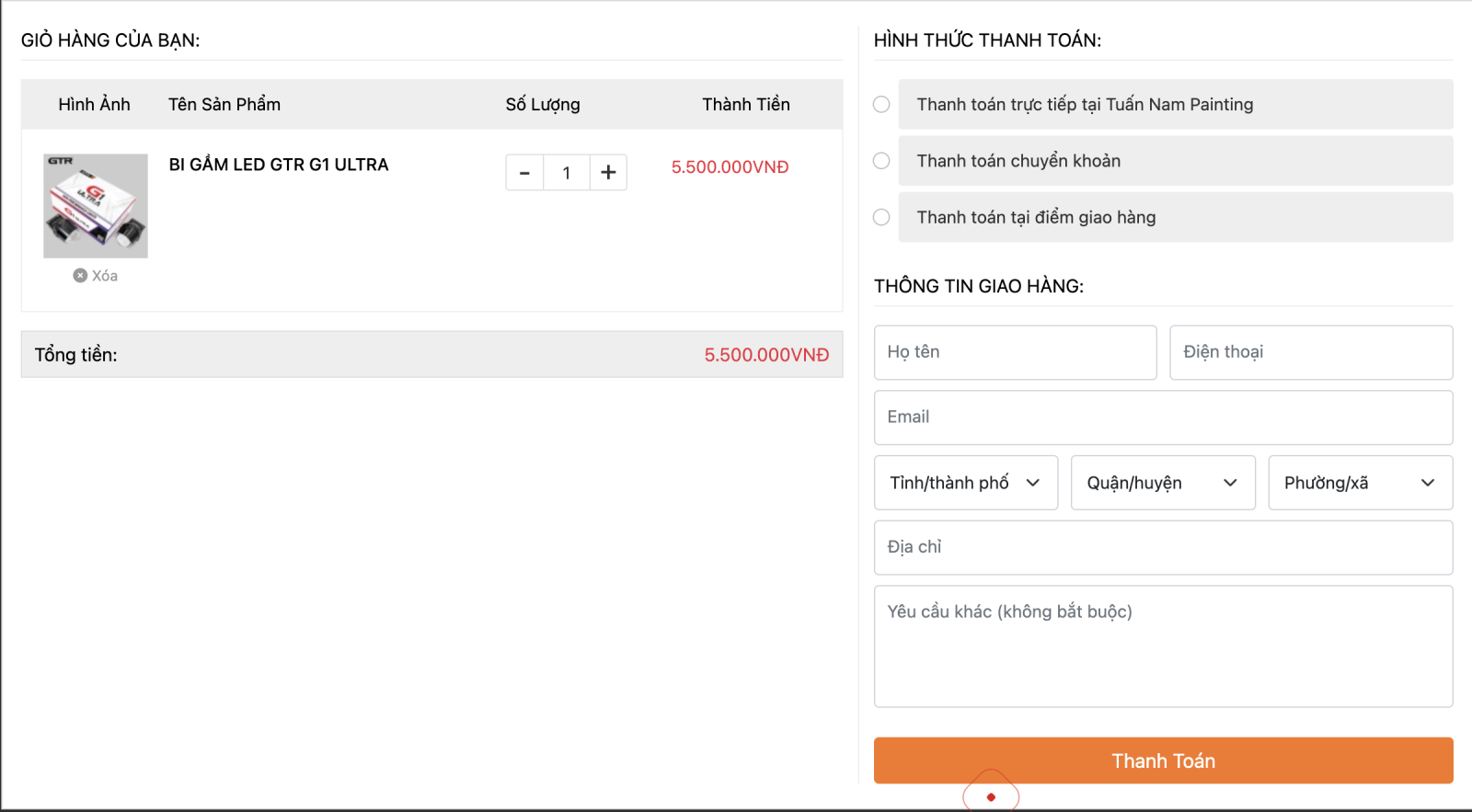
Task: Open the Quận/huyện dropdown
Action: point(1163,483)
